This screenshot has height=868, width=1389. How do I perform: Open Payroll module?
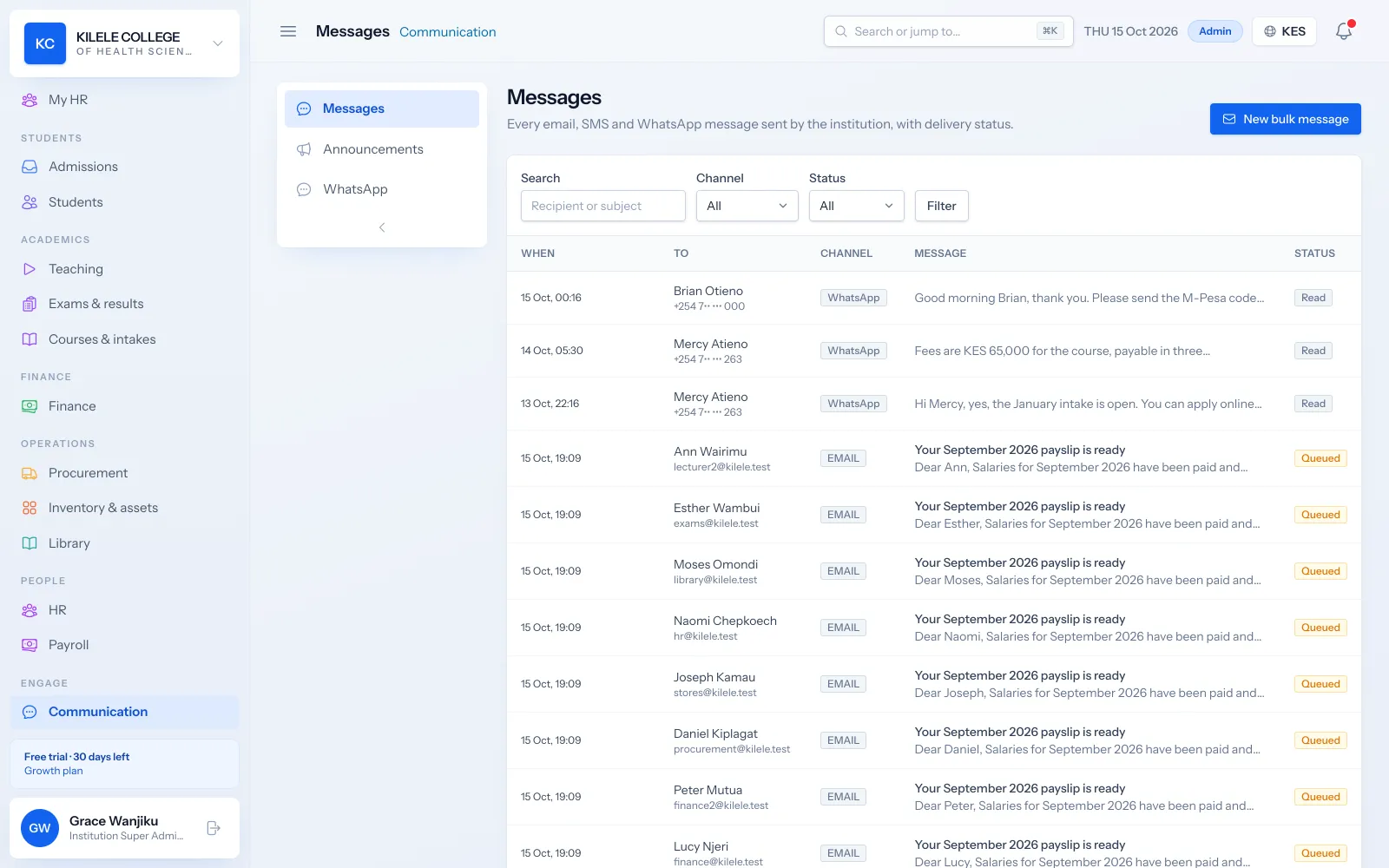(x=124, y=645)
